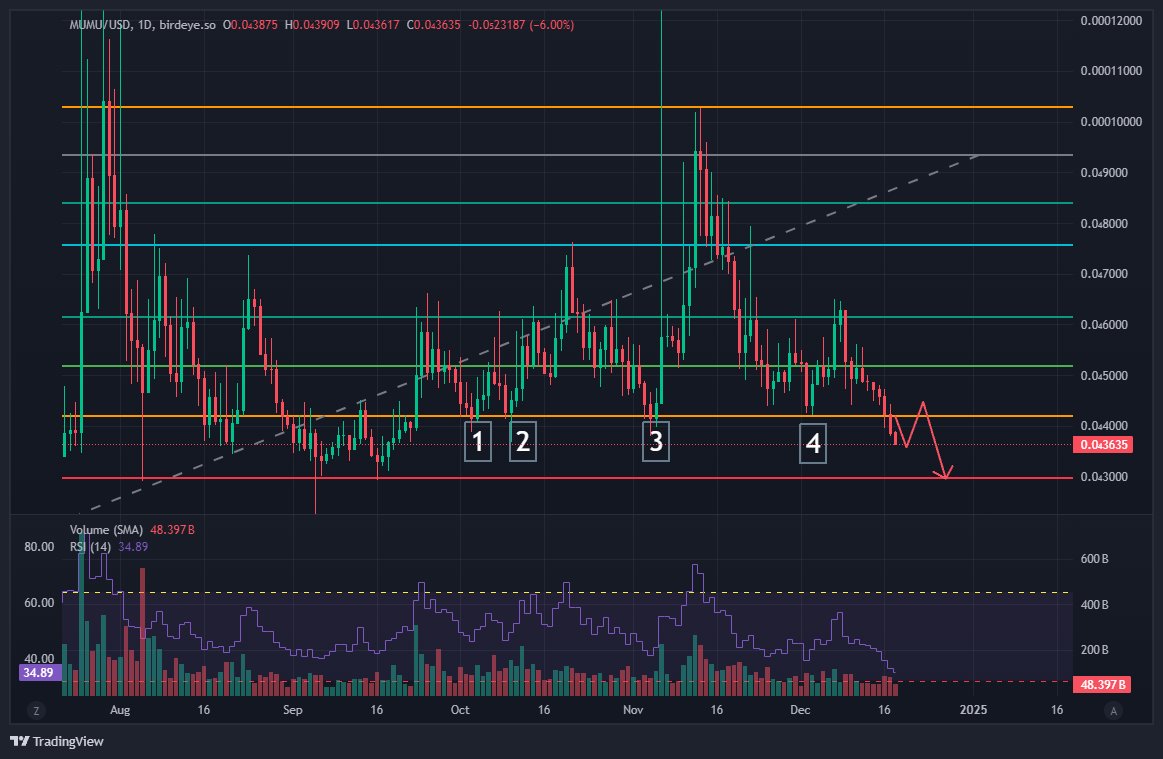Open timezone options via the Z icon
The height and width of the screenshot is (759, 1163).
pyautogui.click(x=37, y=710)
